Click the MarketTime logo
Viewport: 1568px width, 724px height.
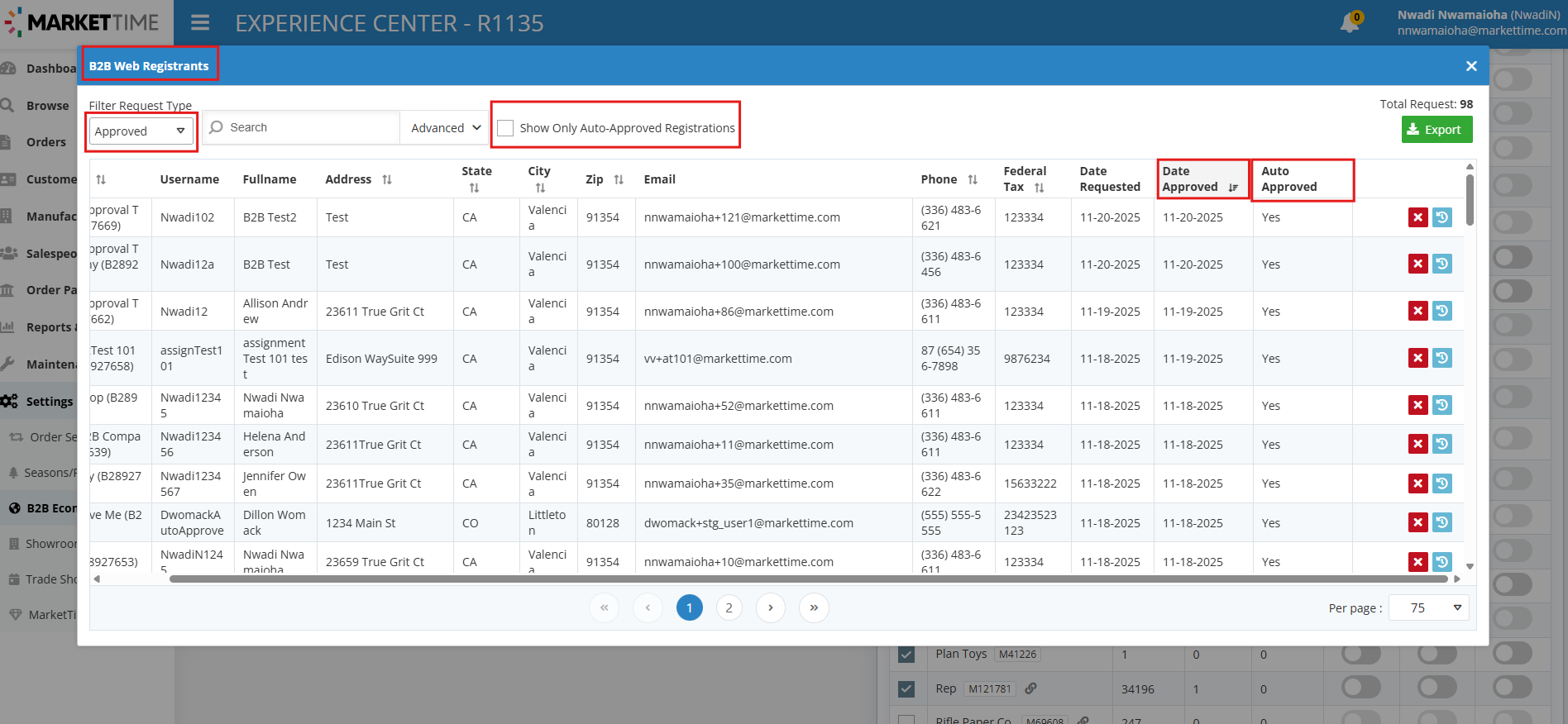click(x=82, y=23)
